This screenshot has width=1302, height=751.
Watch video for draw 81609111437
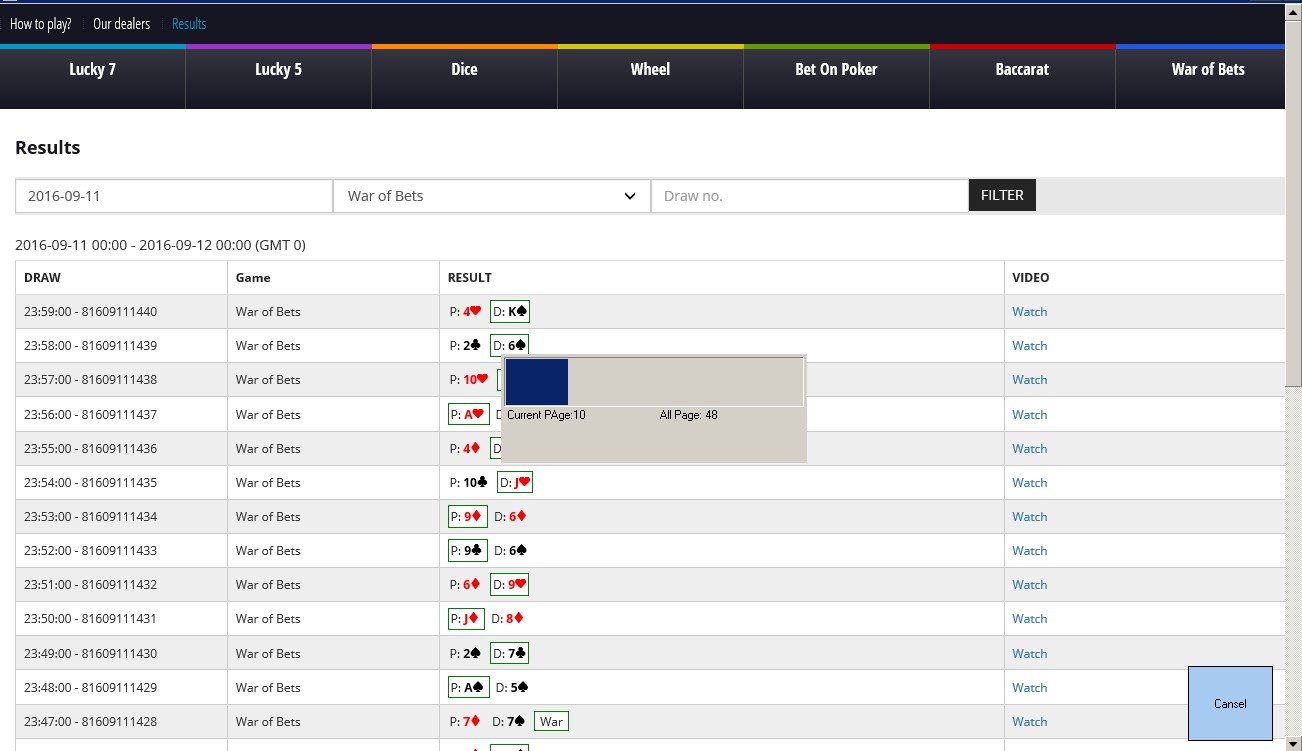click(x=1029, y=415)
